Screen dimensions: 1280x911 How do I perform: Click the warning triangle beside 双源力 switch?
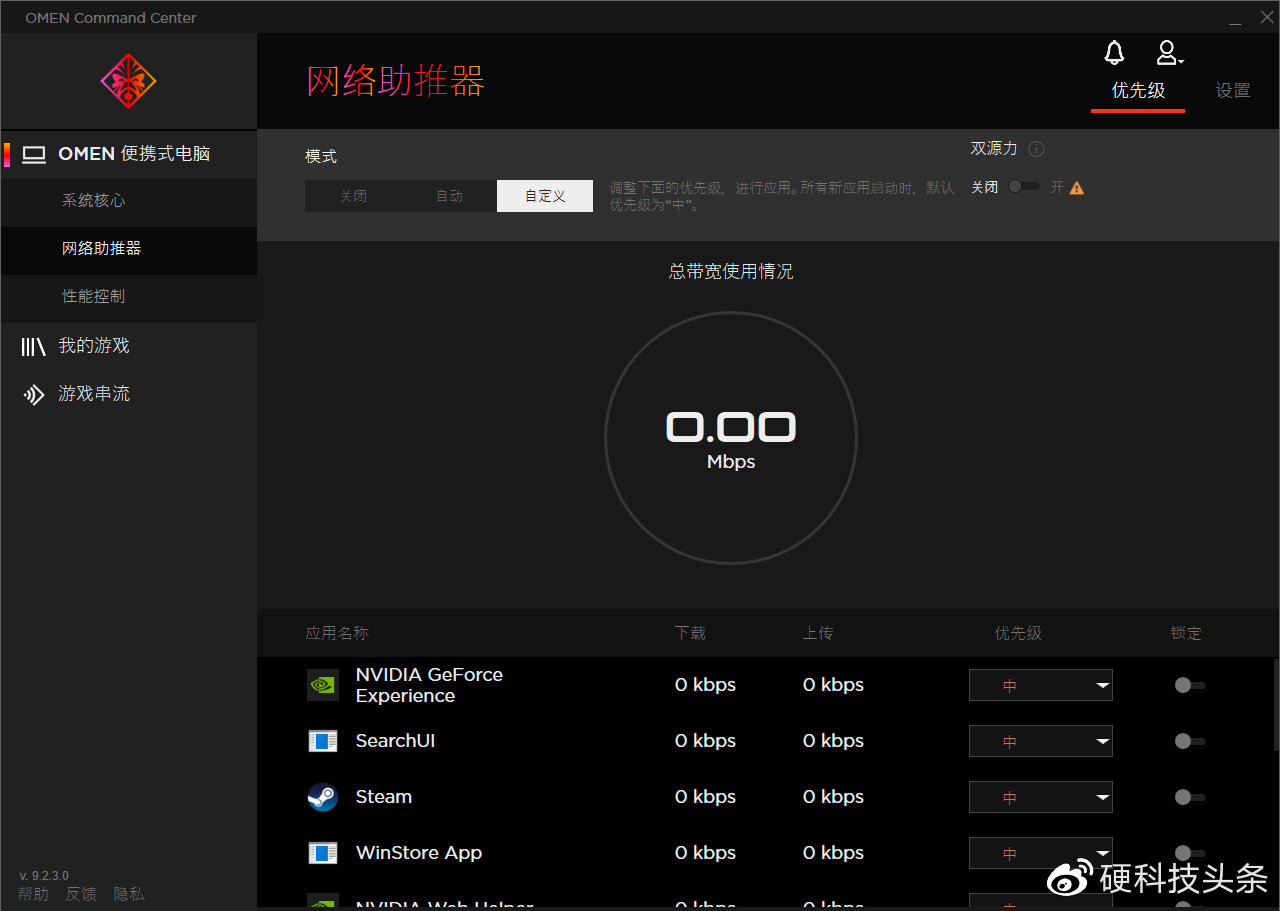1076,186
